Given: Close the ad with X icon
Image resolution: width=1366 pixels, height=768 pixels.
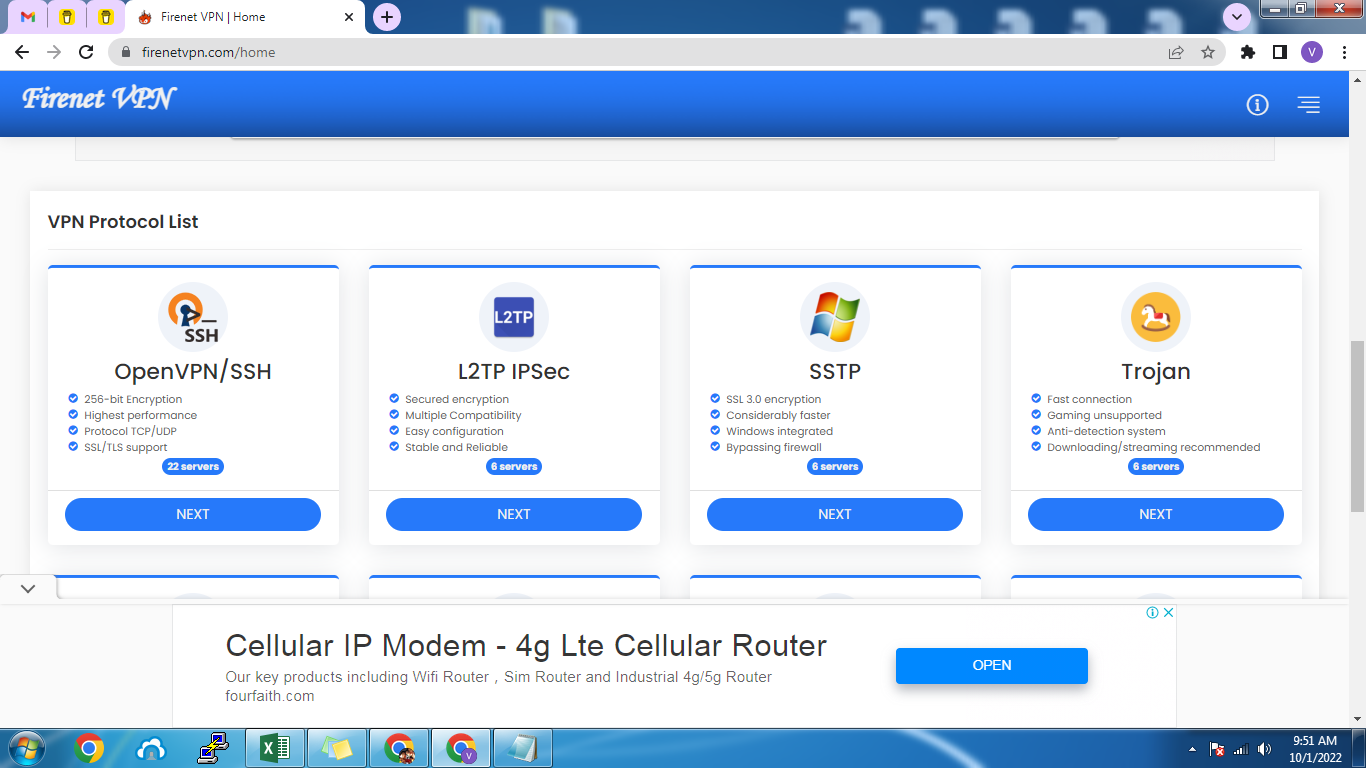Looking at the screenshot, I should tap(1167, 612).
